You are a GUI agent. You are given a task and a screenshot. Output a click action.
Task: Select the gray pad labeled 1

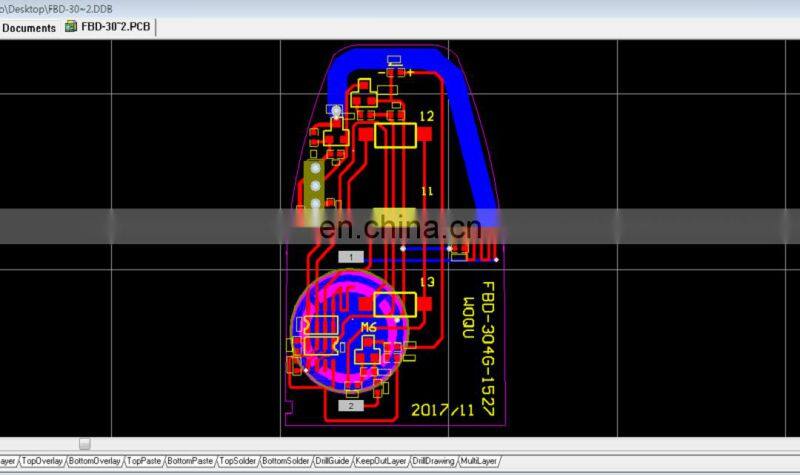tap(351, 257)
